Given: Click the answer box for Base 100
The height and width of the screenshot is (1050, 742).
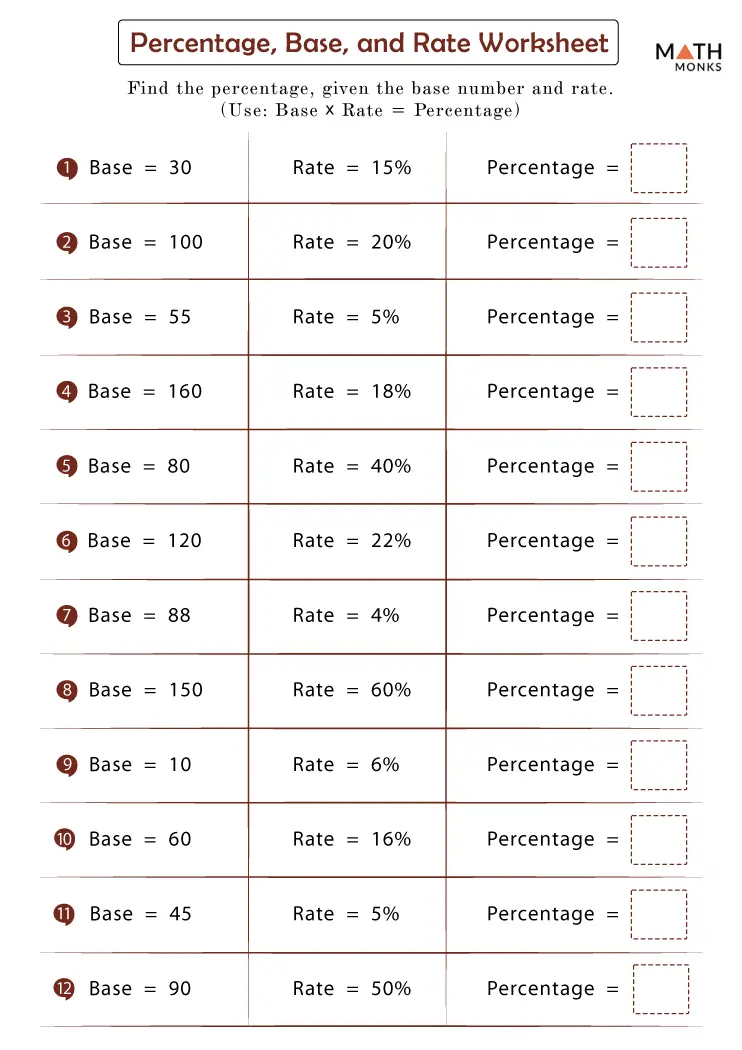Looking at the screenshot, I should pyautogui.click(x=659, y=243).
